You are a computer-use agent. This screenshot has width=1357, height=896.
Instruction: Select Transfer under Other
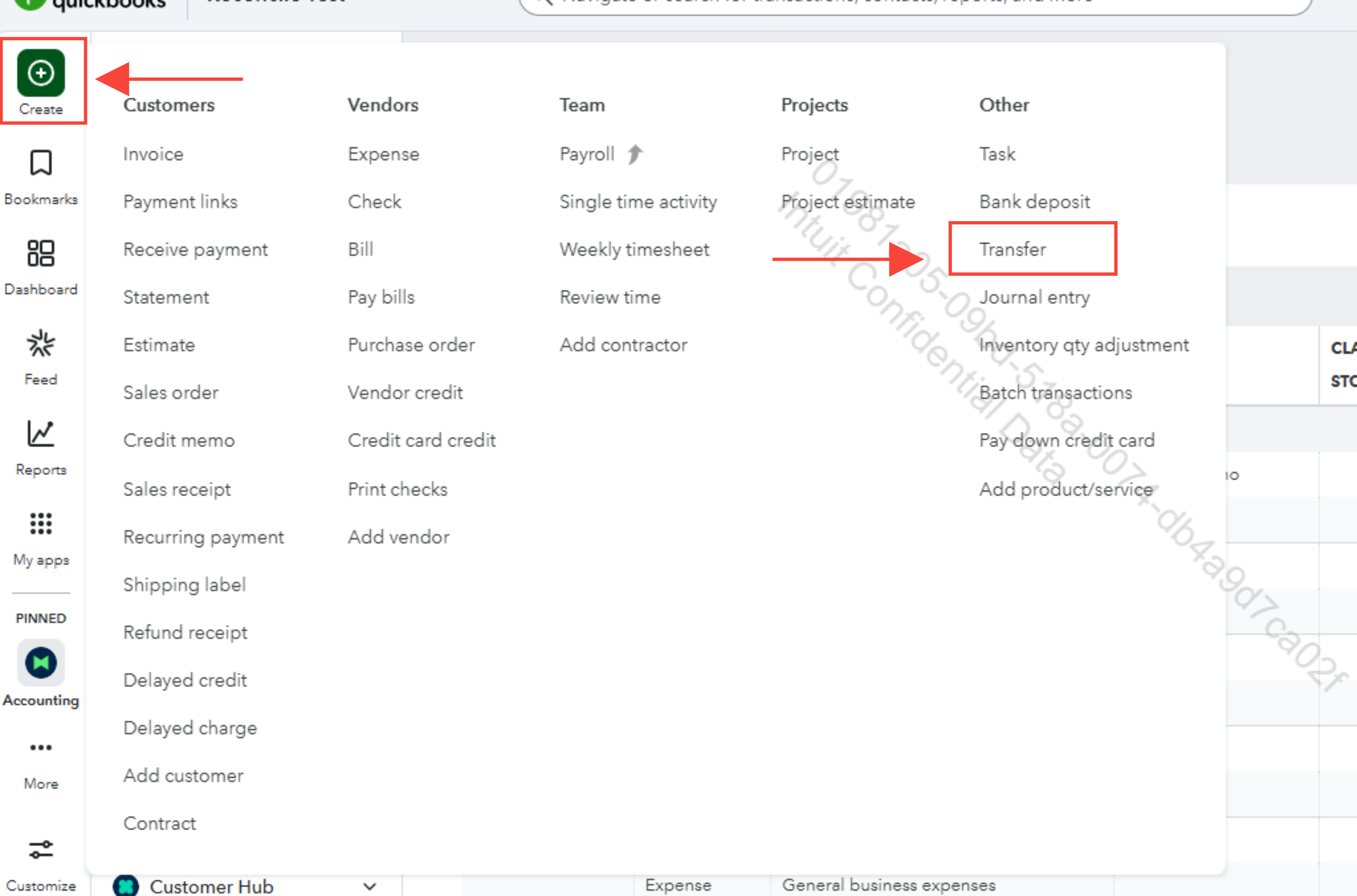pyautogui.click(x=1012, y=249)
